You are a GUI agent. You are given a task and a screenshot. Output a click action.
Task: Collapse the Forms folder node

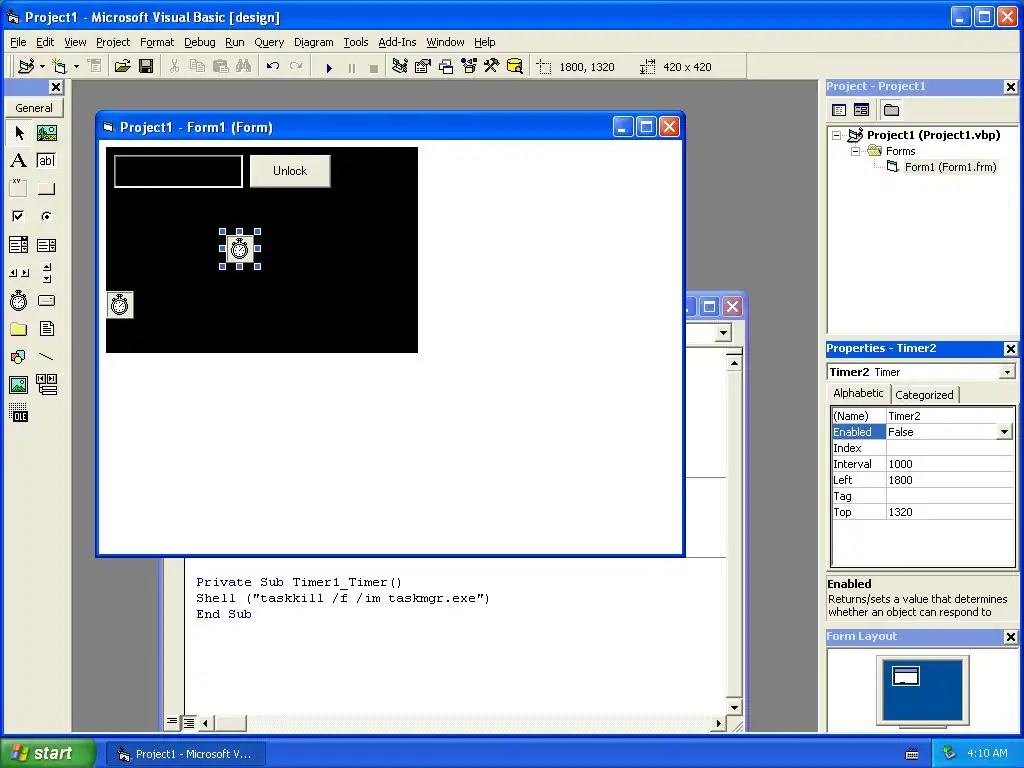point(855,151)
